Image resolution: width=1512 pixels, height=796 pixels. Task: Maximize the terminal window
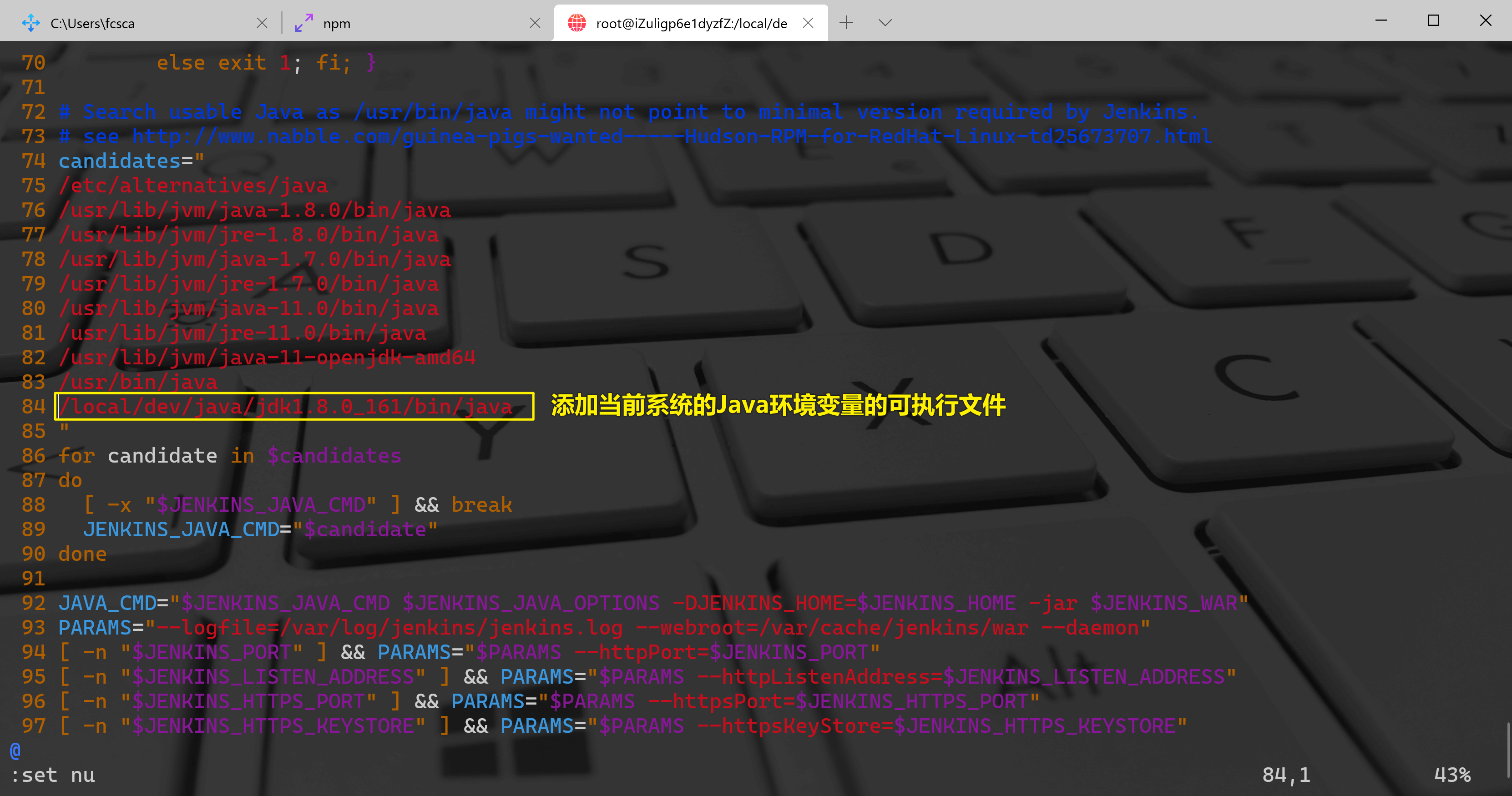tap(1433, 20)
